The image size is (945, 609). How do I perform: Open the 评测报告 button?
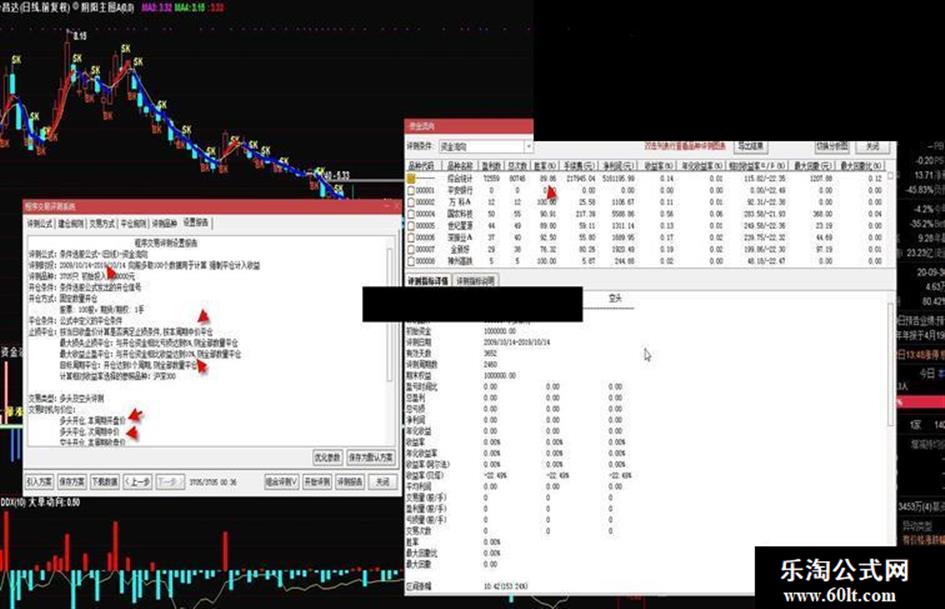pos(350,482)
